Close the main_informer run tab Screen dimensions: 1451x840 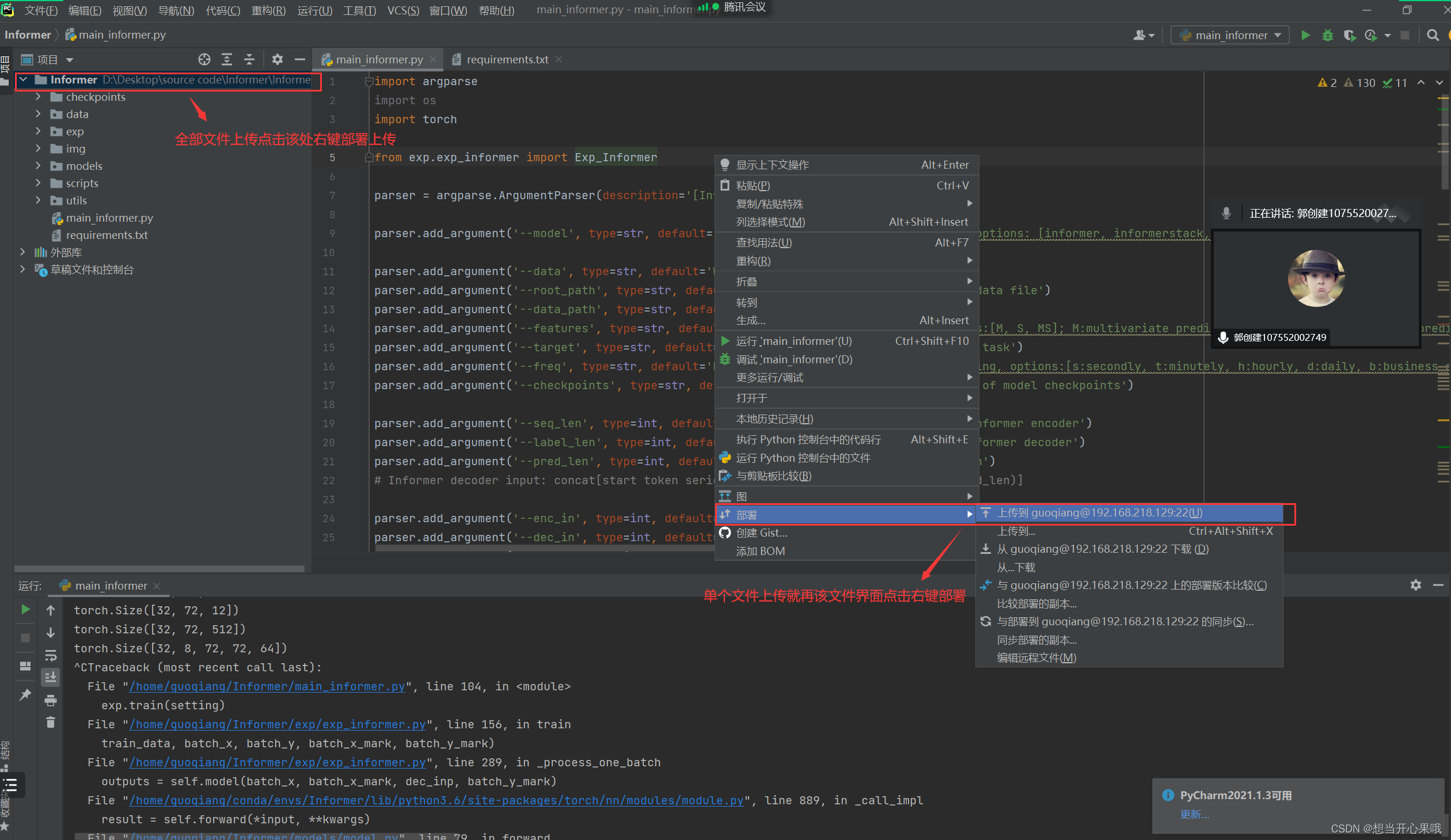tap(157, 586)
